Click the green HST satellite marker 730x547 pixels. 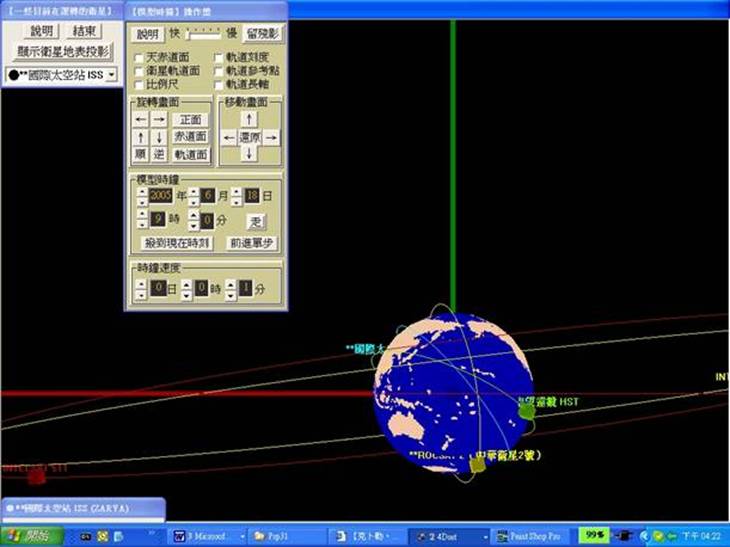[527, 408]
